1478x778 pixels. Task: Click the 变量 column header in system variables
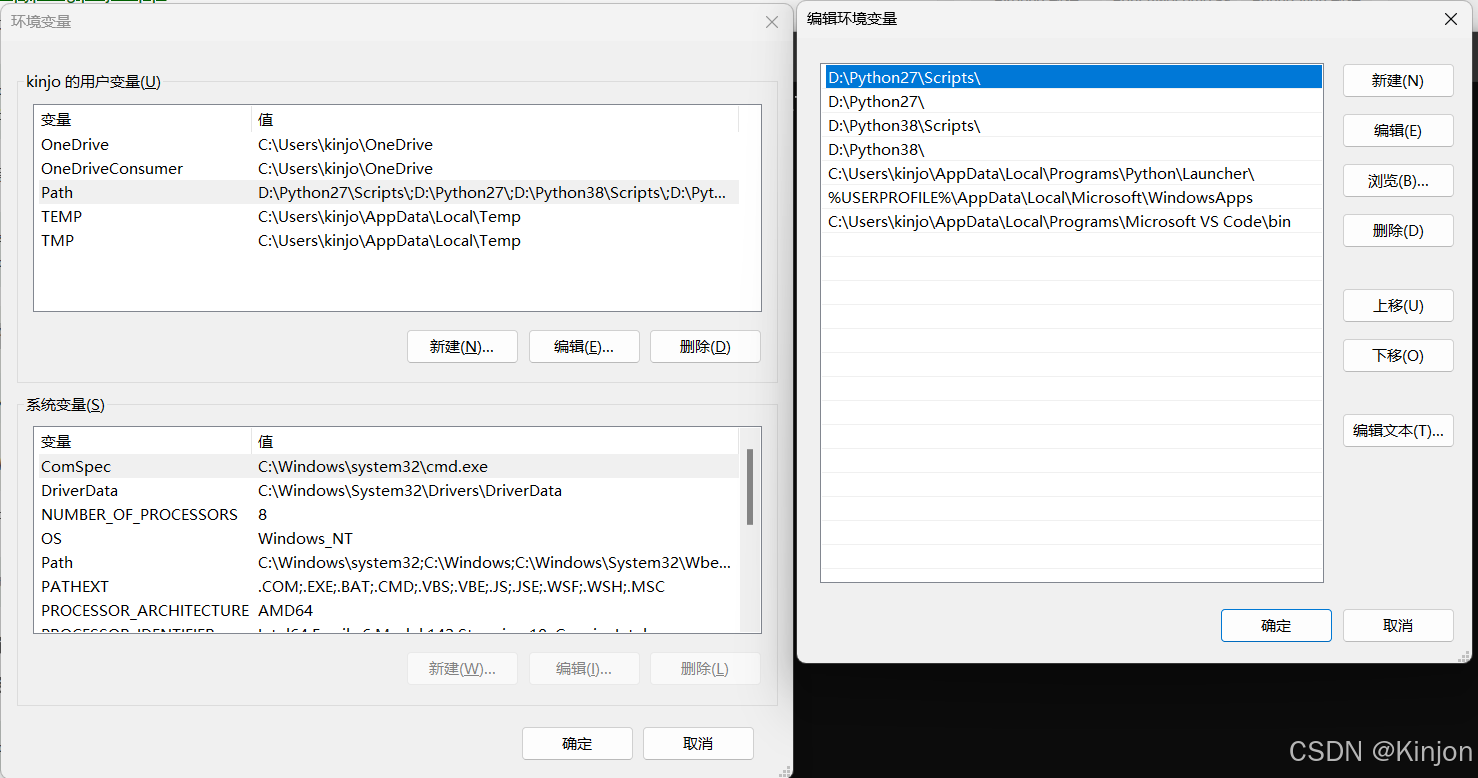point(143,442)
